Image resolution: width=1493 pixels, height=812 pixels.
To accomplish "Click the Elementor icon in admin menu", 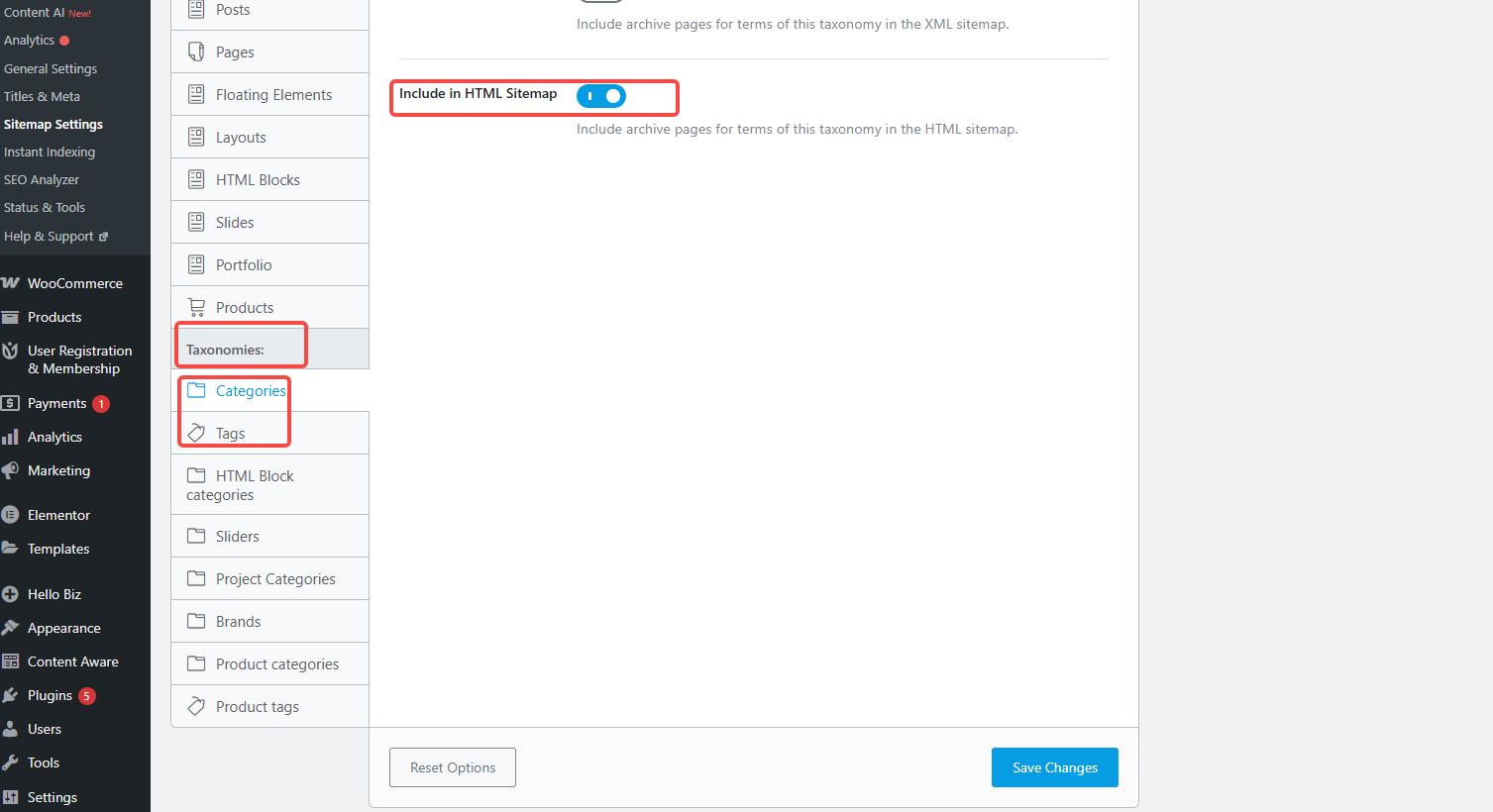I will [11, 515].
